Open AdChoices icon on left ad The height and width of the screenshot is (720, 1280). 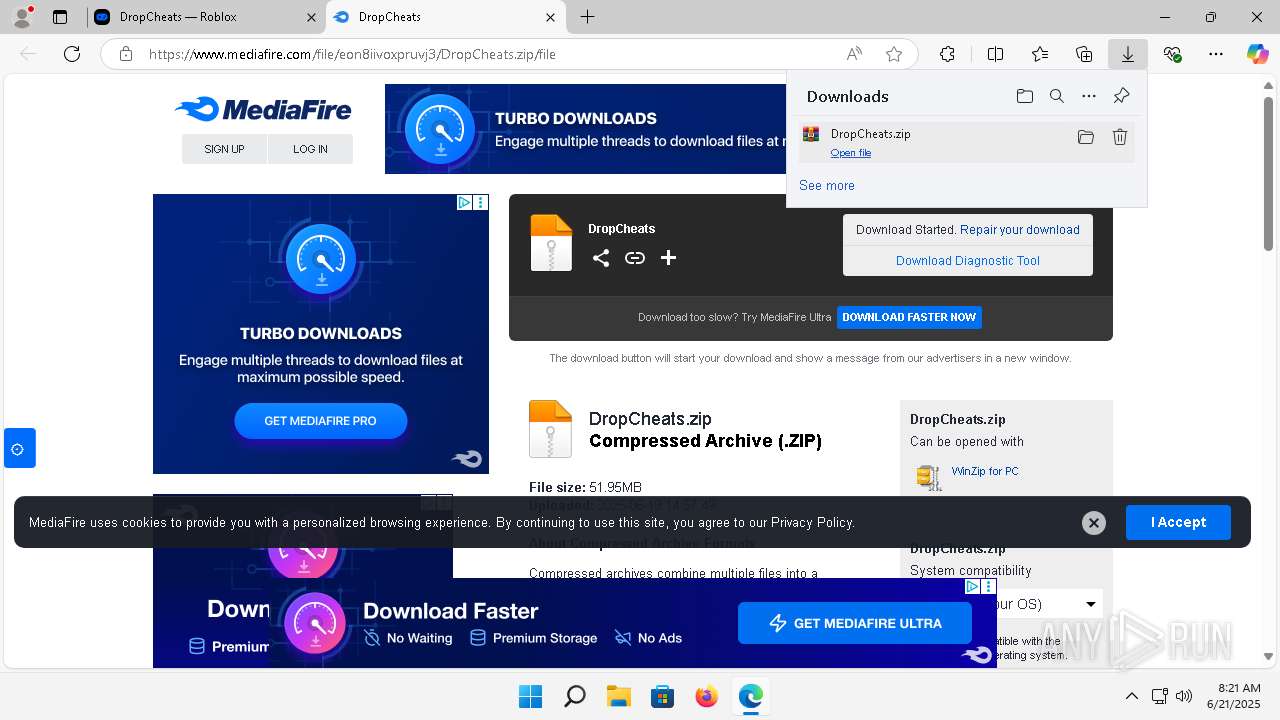465,202
